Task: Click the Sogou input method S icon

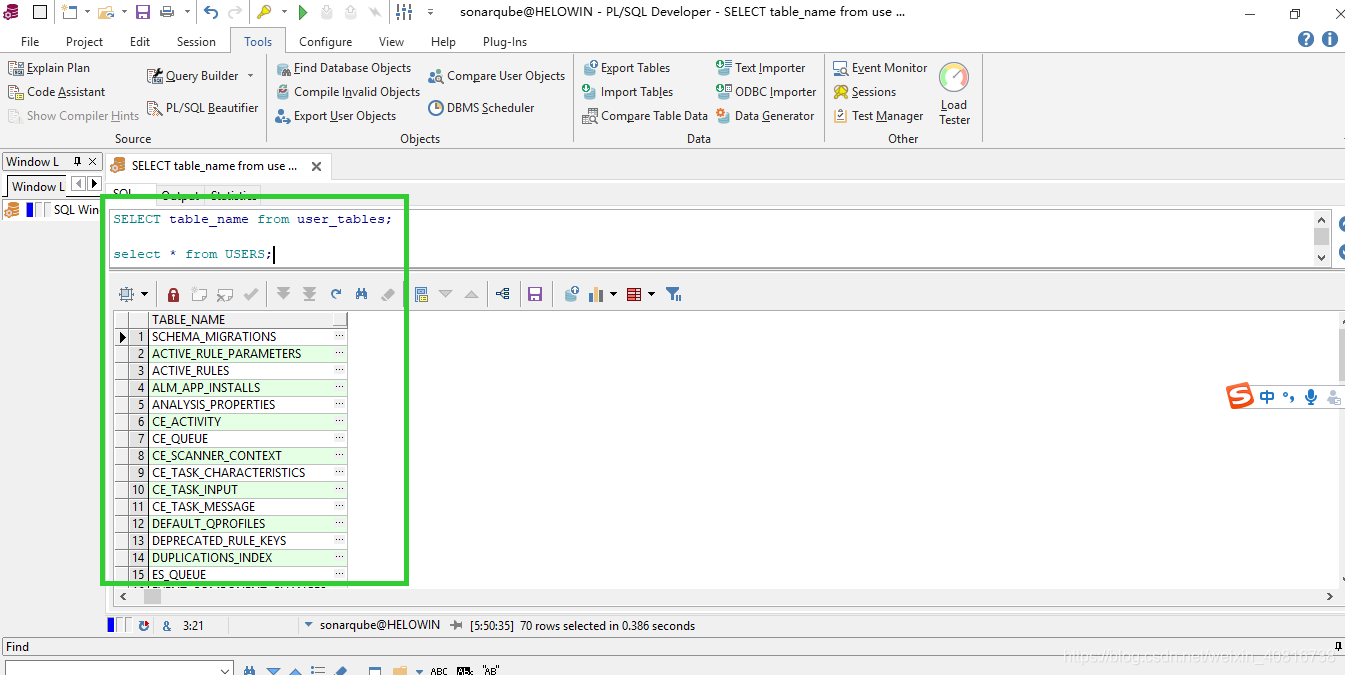Action: pos(1240,396)
